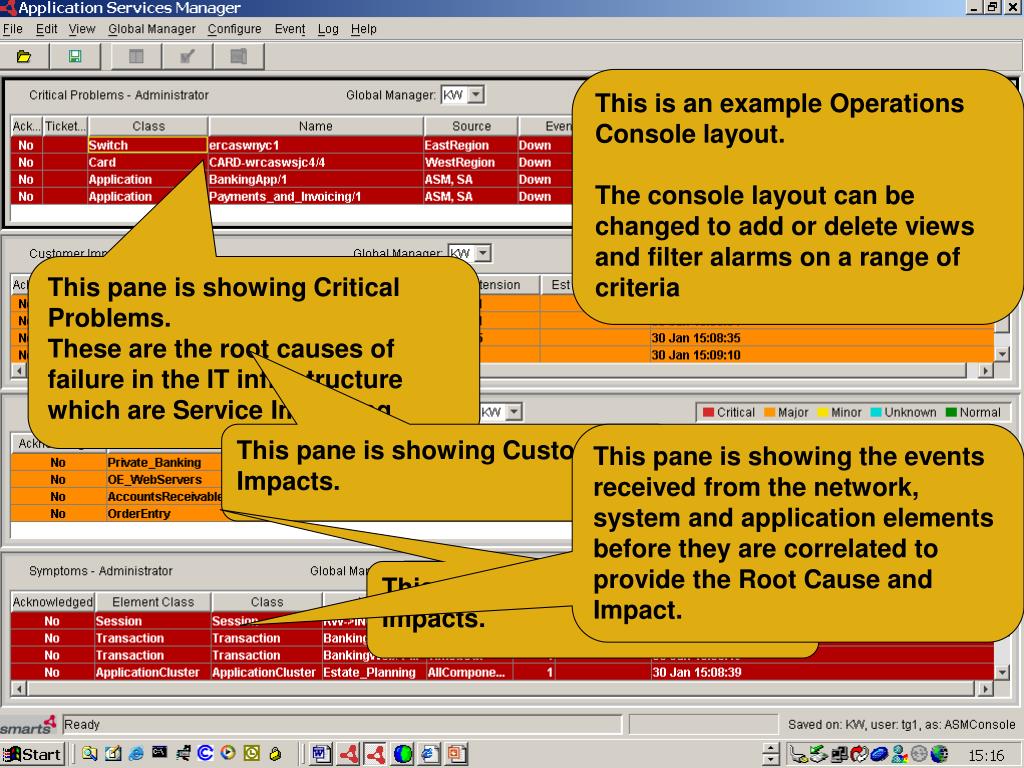Image resolution: width=1024 pixels, height=768 pixels.
Task: Open the KW dropdown in the Customer Impact pane
Action: [x=484, y=253]
